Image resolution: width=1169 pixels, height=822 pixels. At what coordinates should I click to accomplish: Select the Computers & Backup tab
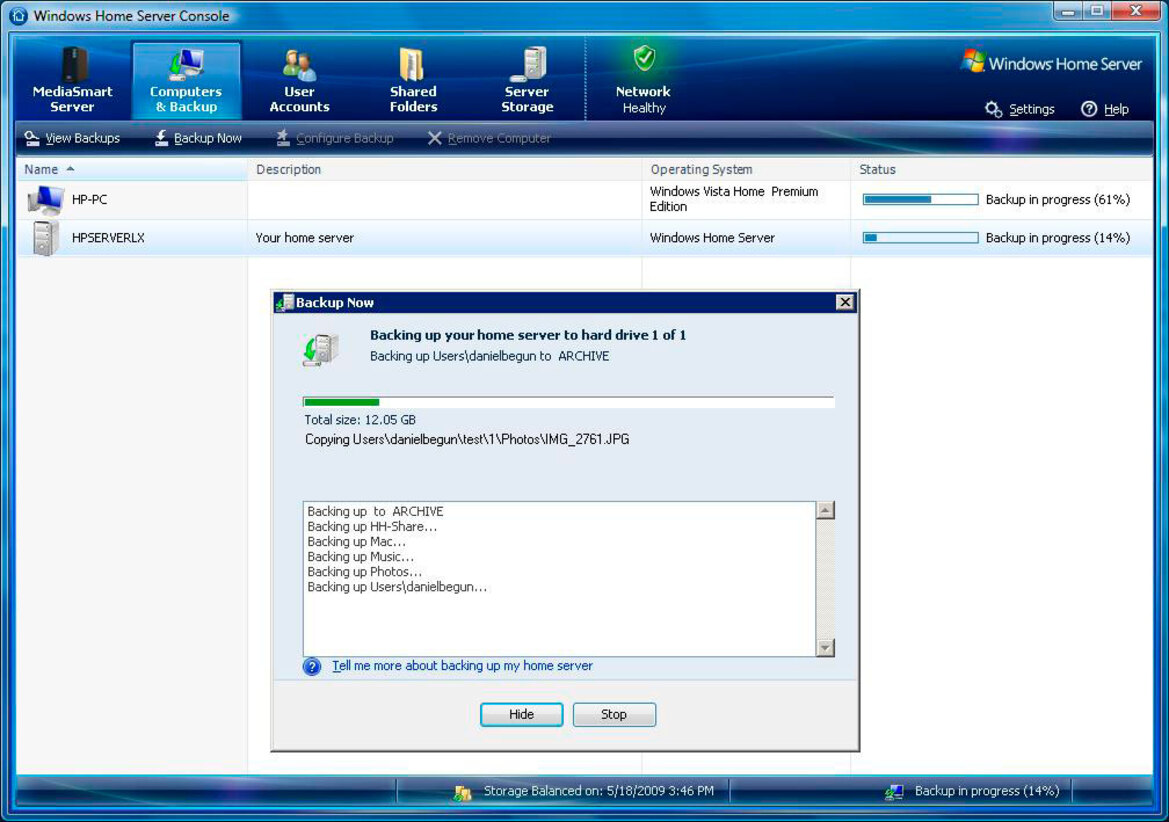[186, 80]
